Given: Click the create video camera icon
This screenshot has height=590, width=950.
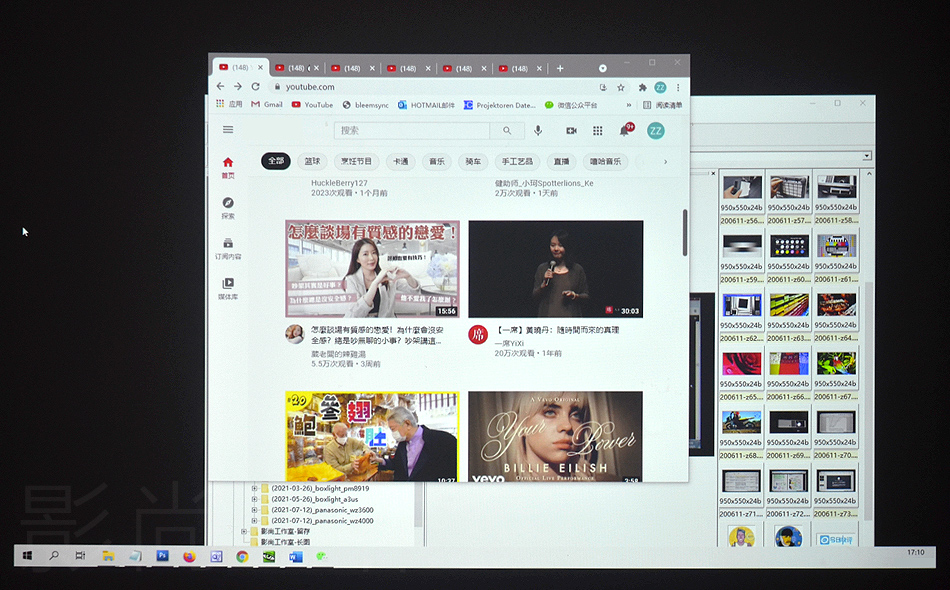Looking at the screenshot, I should [x=571, y=131].
